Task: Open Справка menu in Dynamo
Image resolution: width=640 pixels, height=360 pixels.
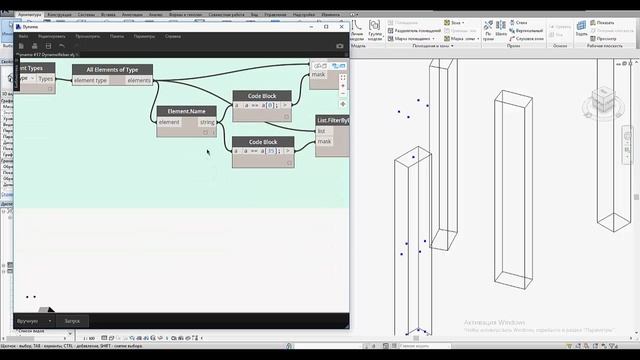Action: [173, 36]
